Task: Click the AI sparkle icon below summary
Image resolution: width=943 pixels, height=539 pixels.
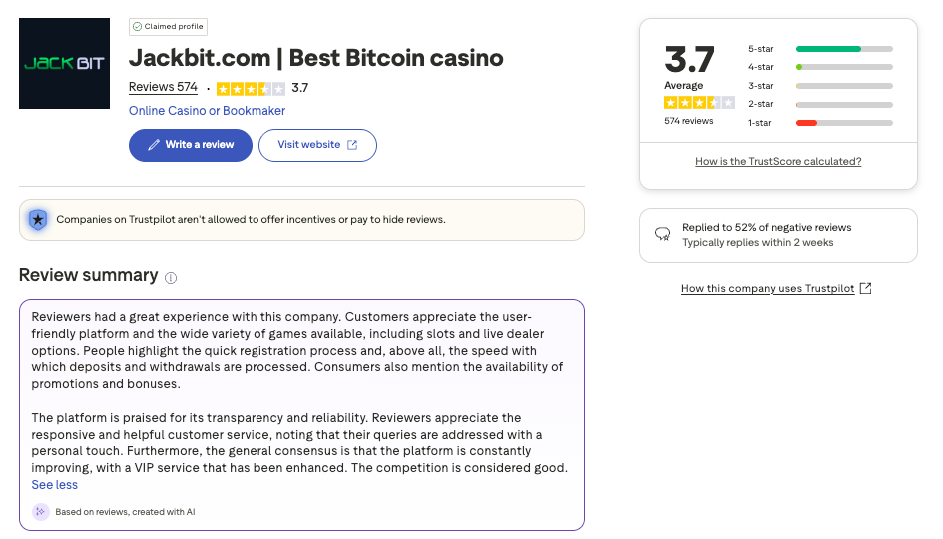Action: (40, 512)
